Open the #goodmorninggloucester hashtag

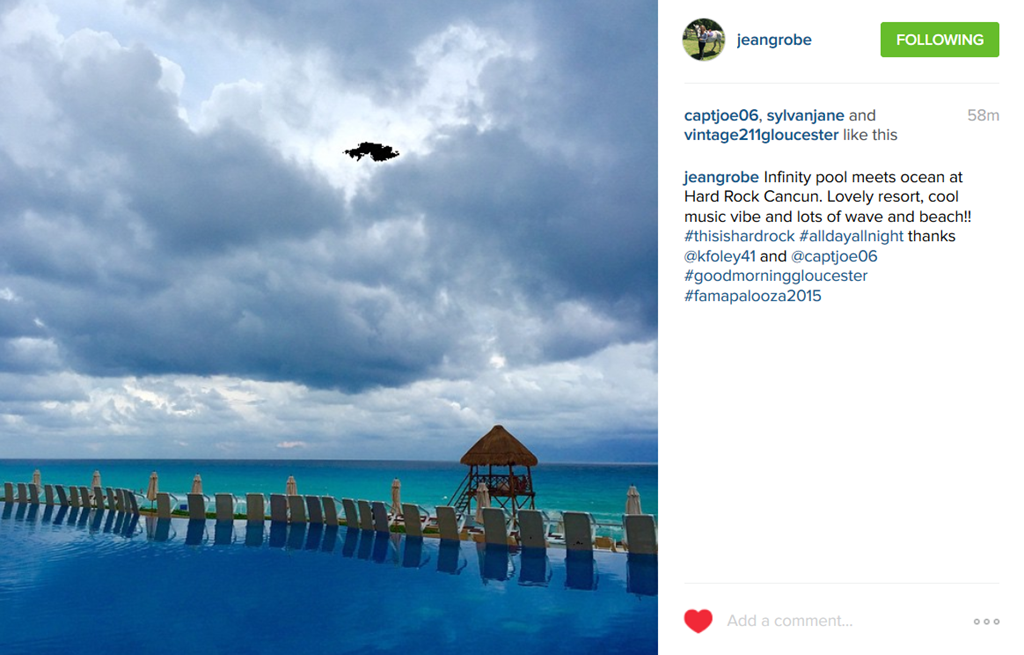pyautogui.click(x=776, y=276)
